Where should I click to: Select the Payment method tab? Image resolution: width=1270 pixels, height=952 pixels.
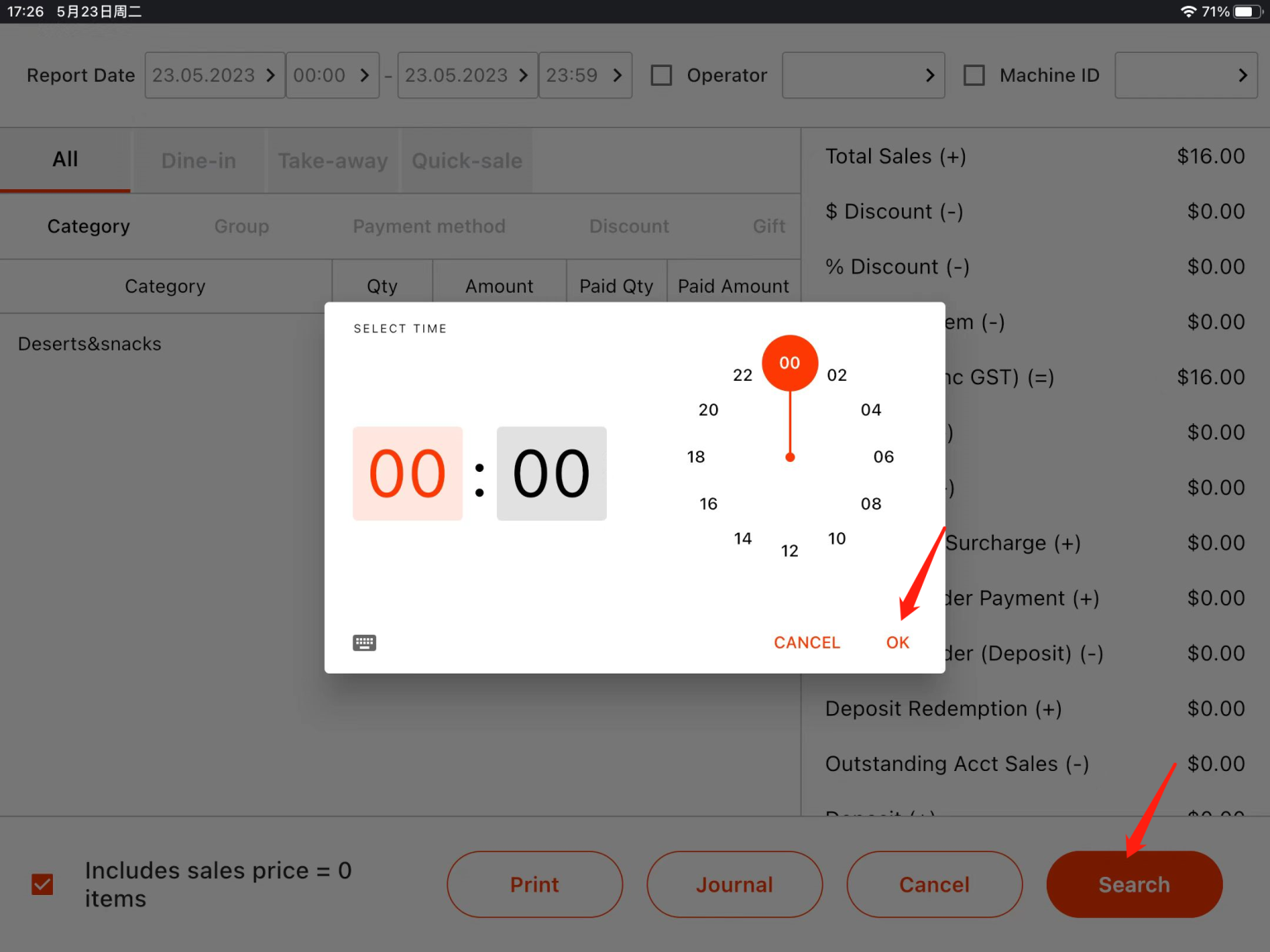[x=429, y=226]
